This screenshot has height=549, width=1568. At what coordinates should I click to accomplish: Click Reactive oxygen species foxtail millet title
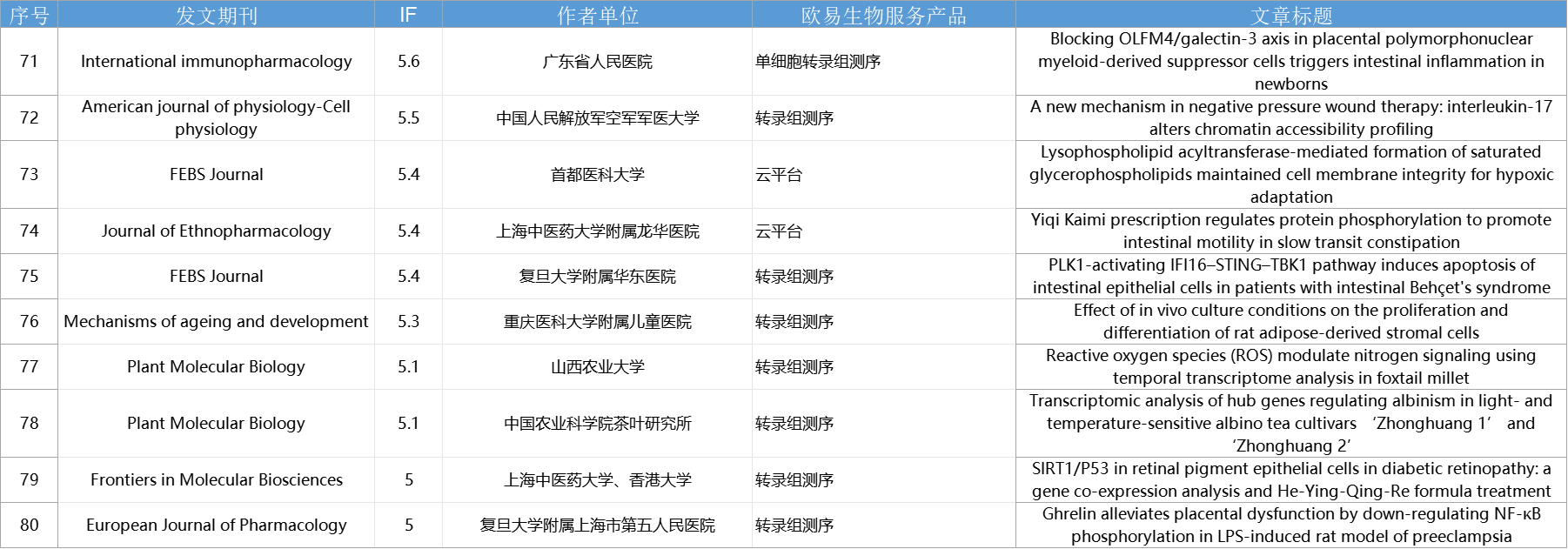point(1291,367)
